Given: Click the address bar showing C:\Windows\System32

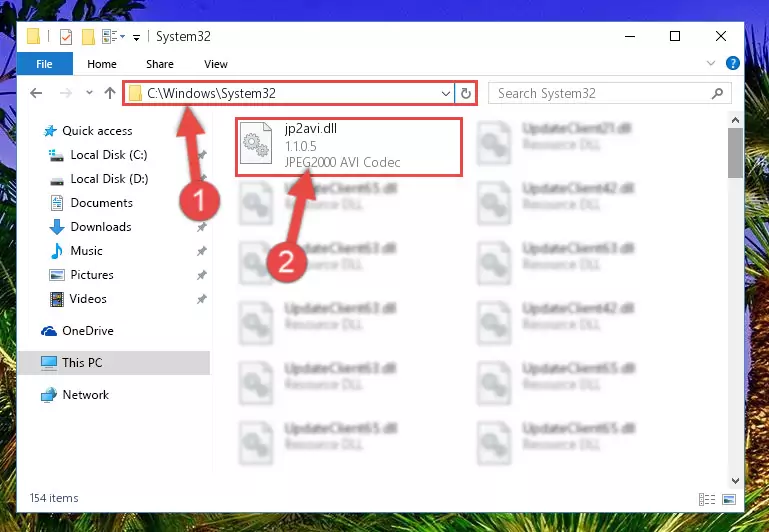Looking at the screenshot, I should pos(289,93).
